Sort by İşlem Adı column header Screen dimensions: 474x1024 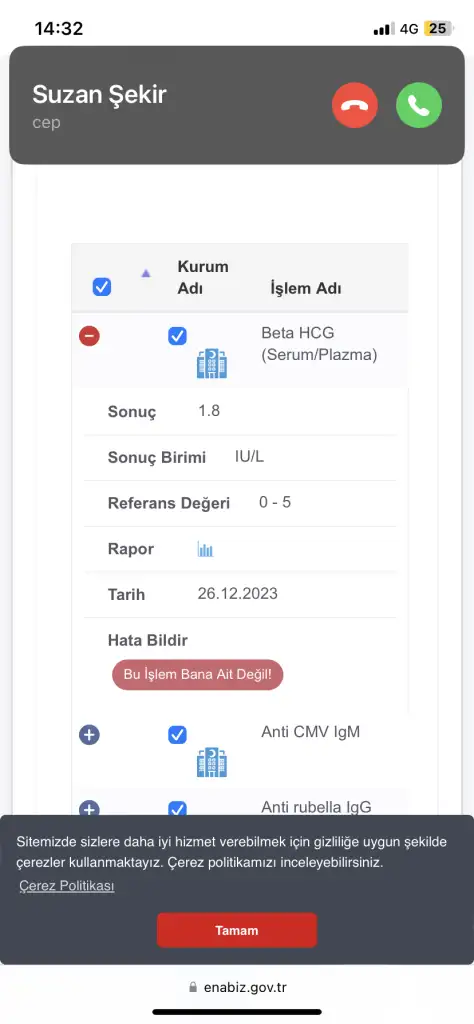click(306, 289)
